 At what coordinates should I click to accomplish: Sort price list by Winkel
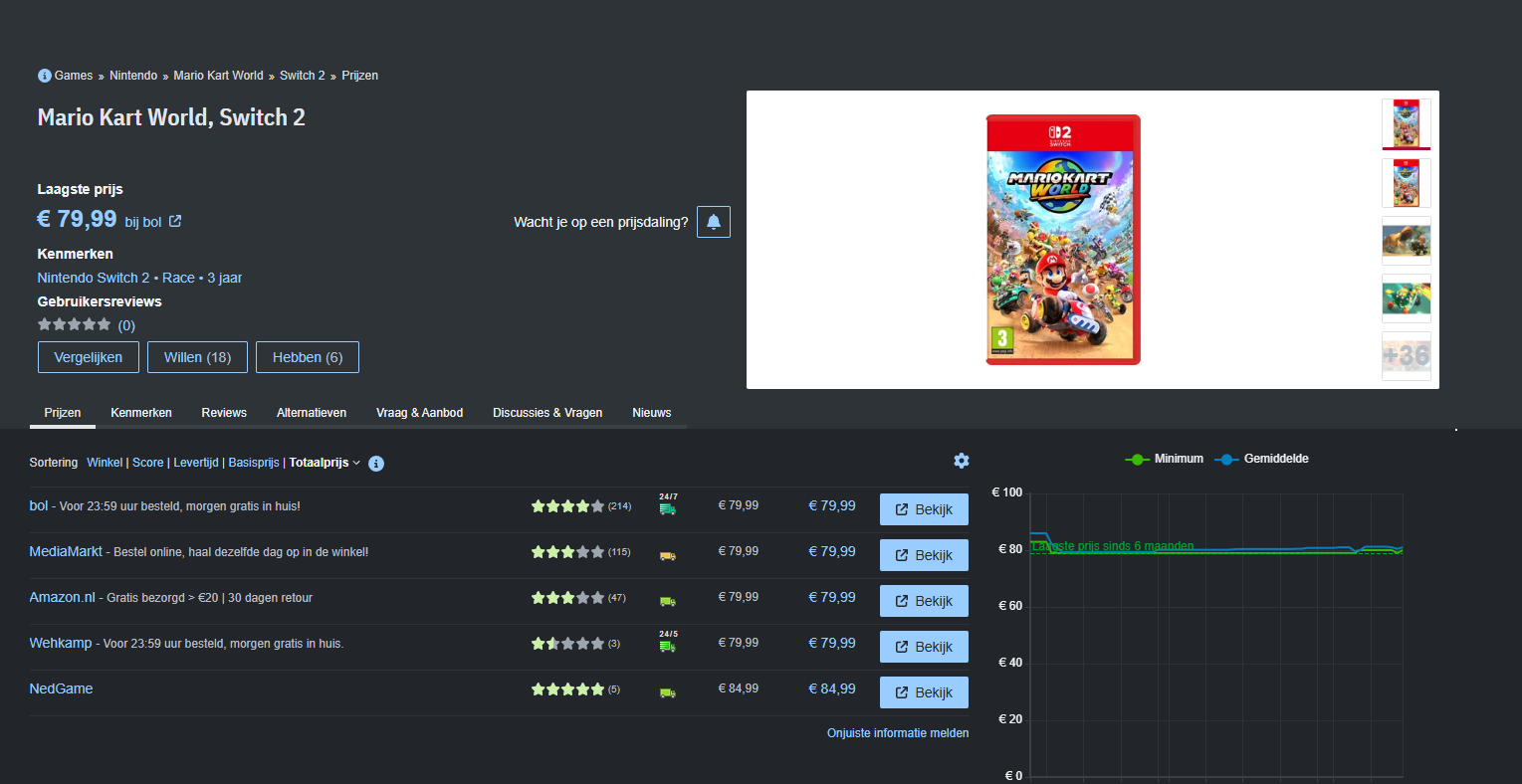(105, 463)
